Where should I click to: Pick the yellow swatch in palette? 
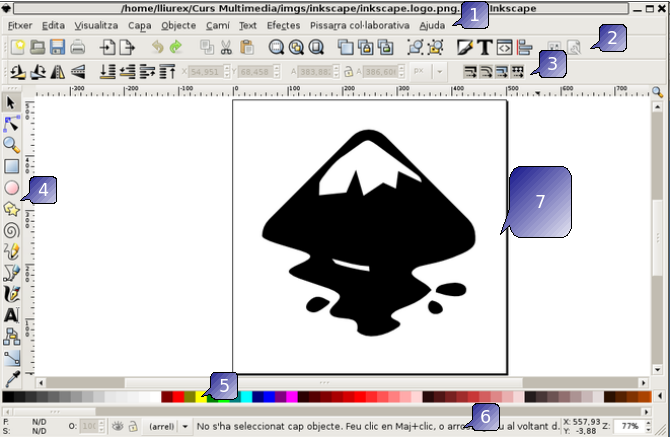coord(201,397)
